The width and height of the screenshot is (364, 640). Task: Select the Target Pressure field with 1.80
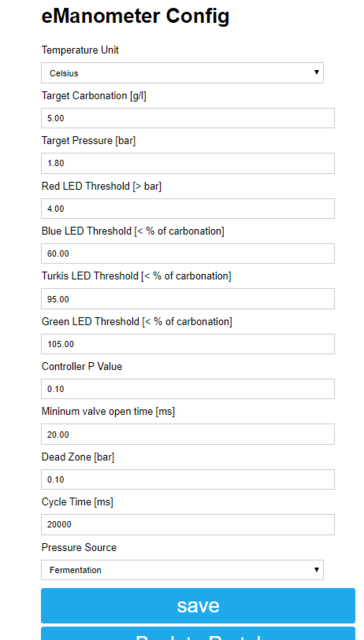pos(188,163)
